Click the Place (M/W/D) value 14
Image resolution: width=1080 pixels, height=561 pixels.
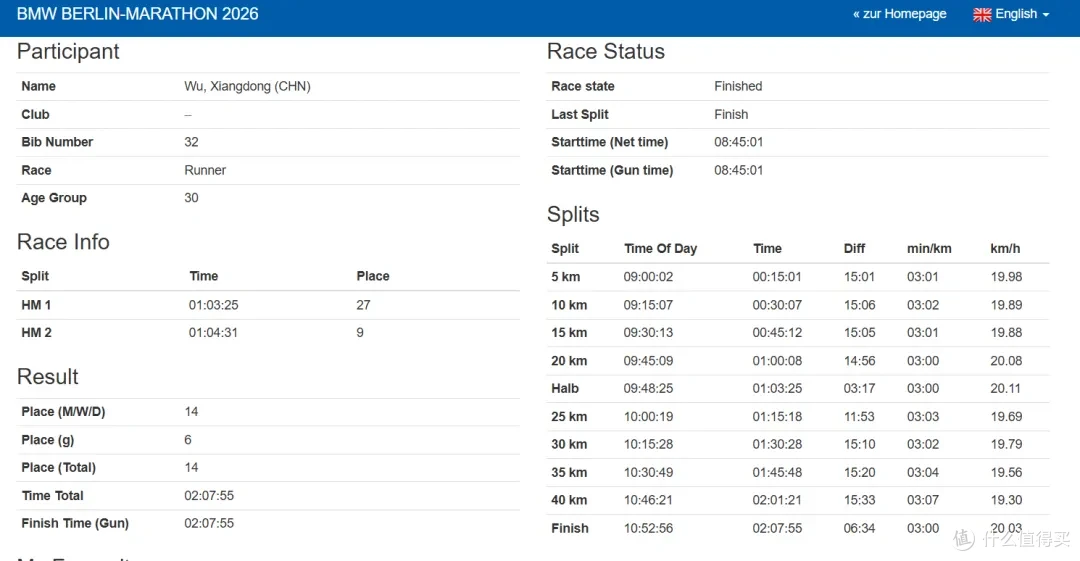tap(191, 411)
